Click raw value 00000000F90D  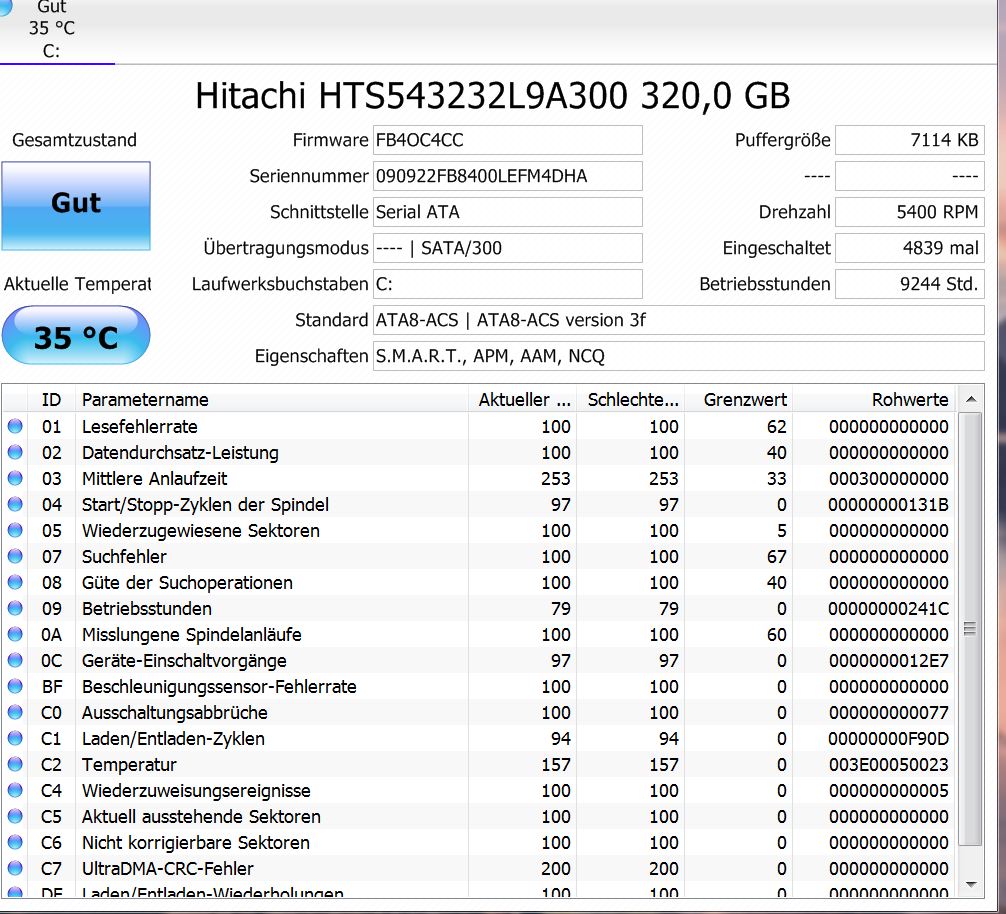[888, 738]
